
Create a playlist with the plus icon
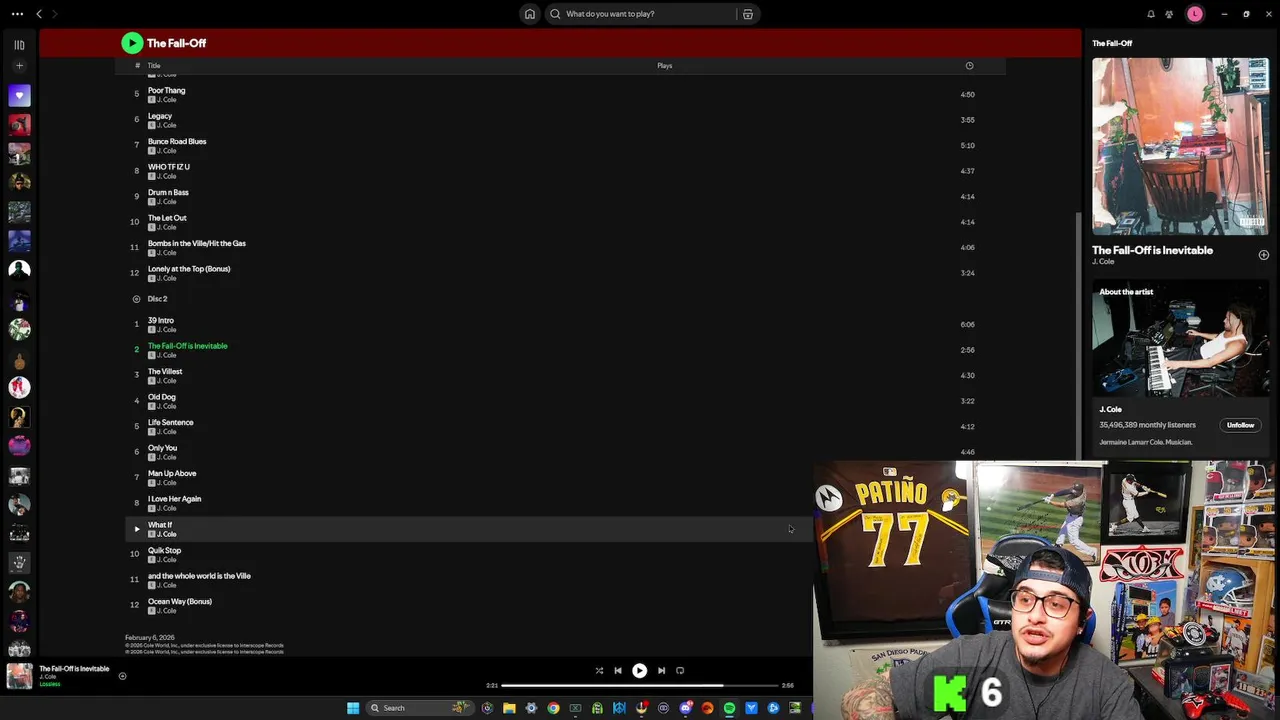(19, 66)
